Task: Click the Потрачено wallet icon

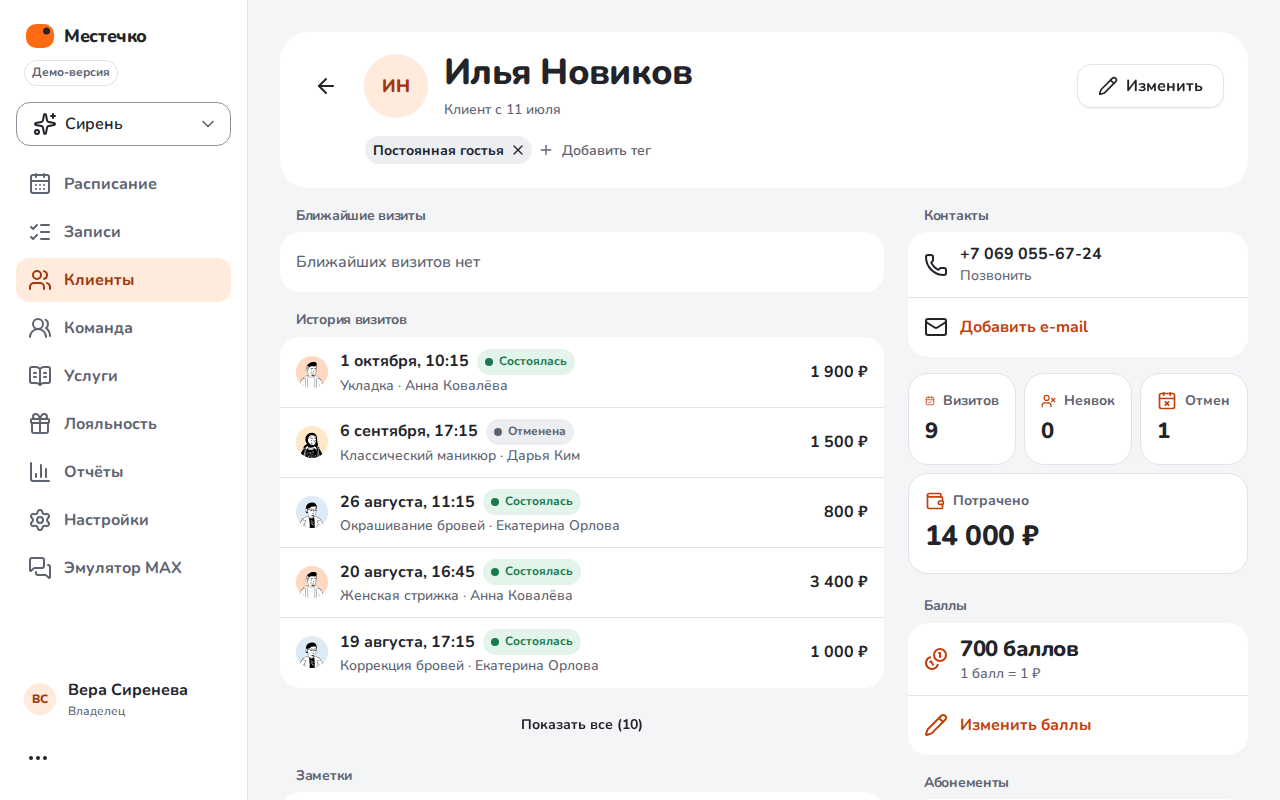Action: coord(936,501)
